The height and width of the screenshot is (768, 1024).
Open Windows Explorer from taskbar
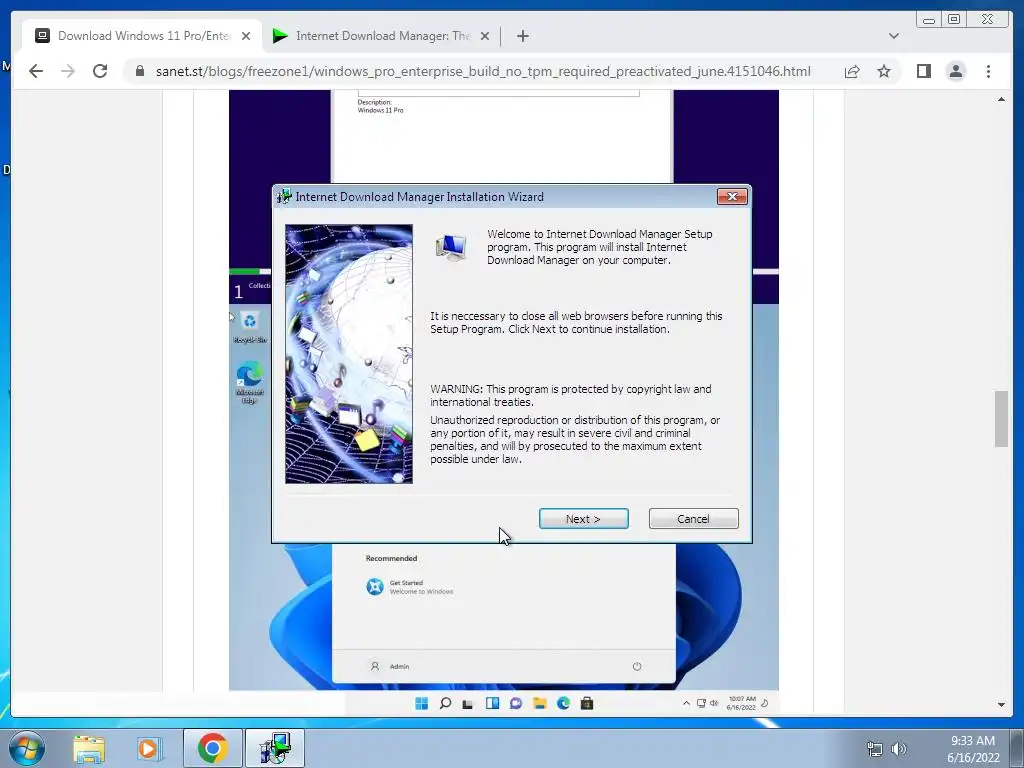[89, 748]
